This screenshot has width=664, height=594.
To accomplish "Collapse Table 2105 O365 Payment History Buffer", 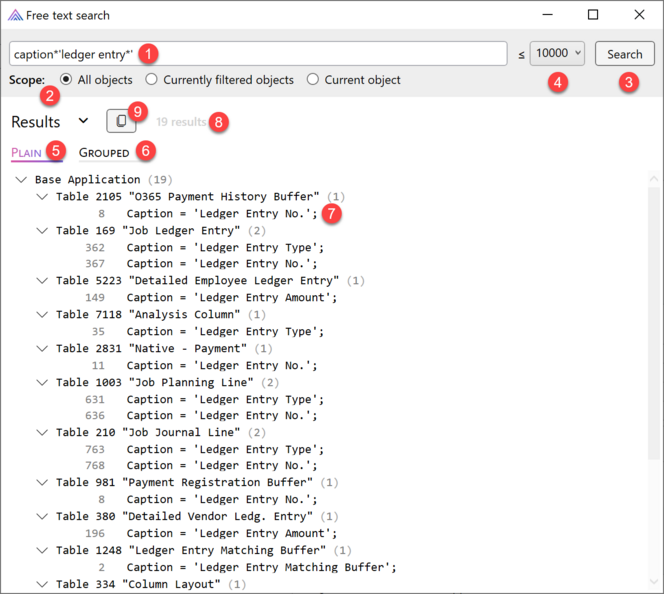I will [x=42, y=197].
